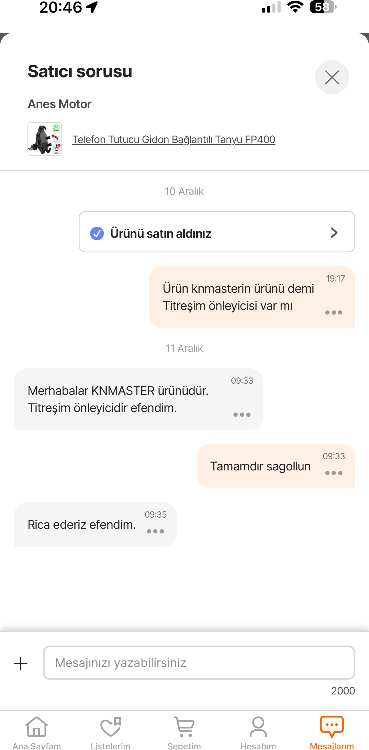This screenshot has width=369, height=750.
Task: Open options dots on KNMASTER reply
Action: tap(242, 415)
